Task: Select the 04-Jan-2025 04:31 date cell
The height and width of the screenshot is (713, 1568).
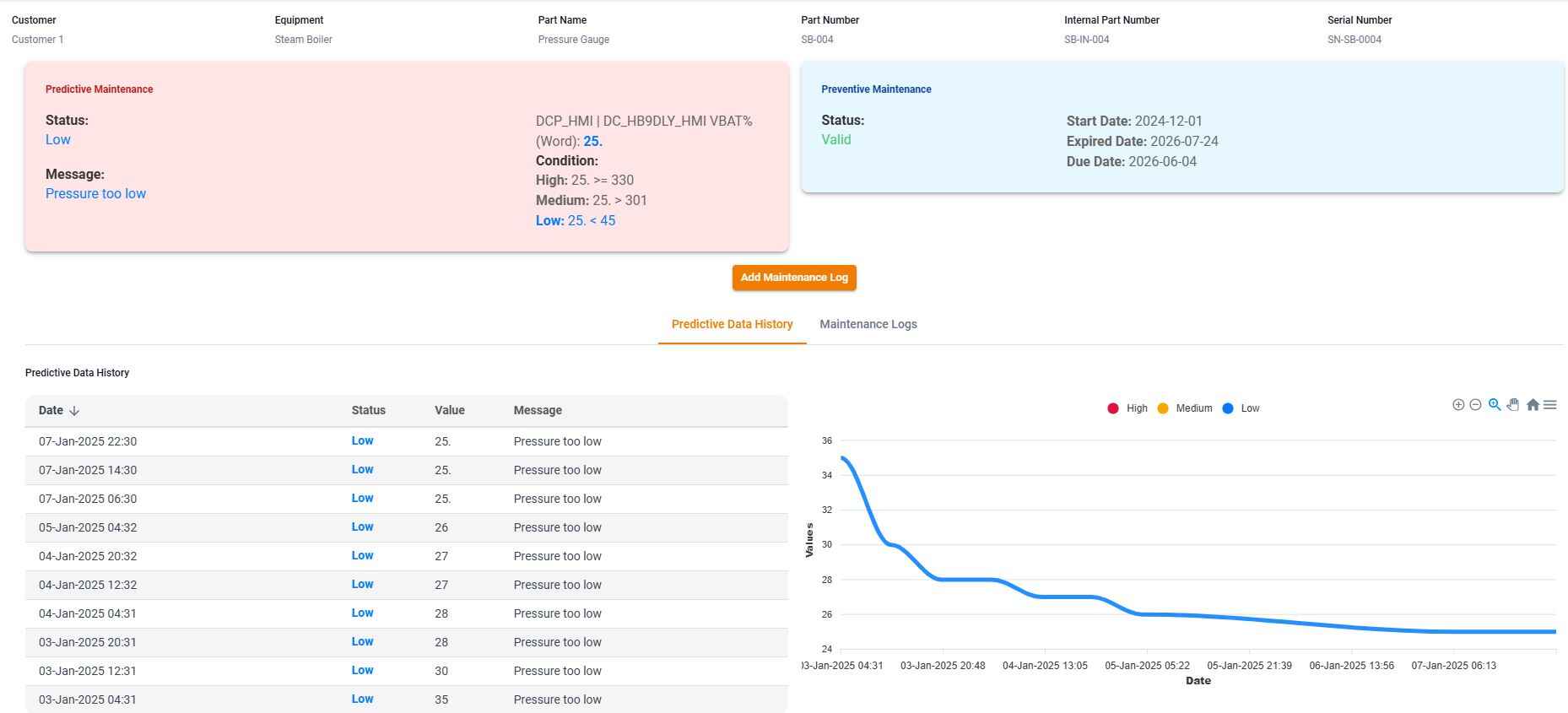Action: (x=88, y=613)
